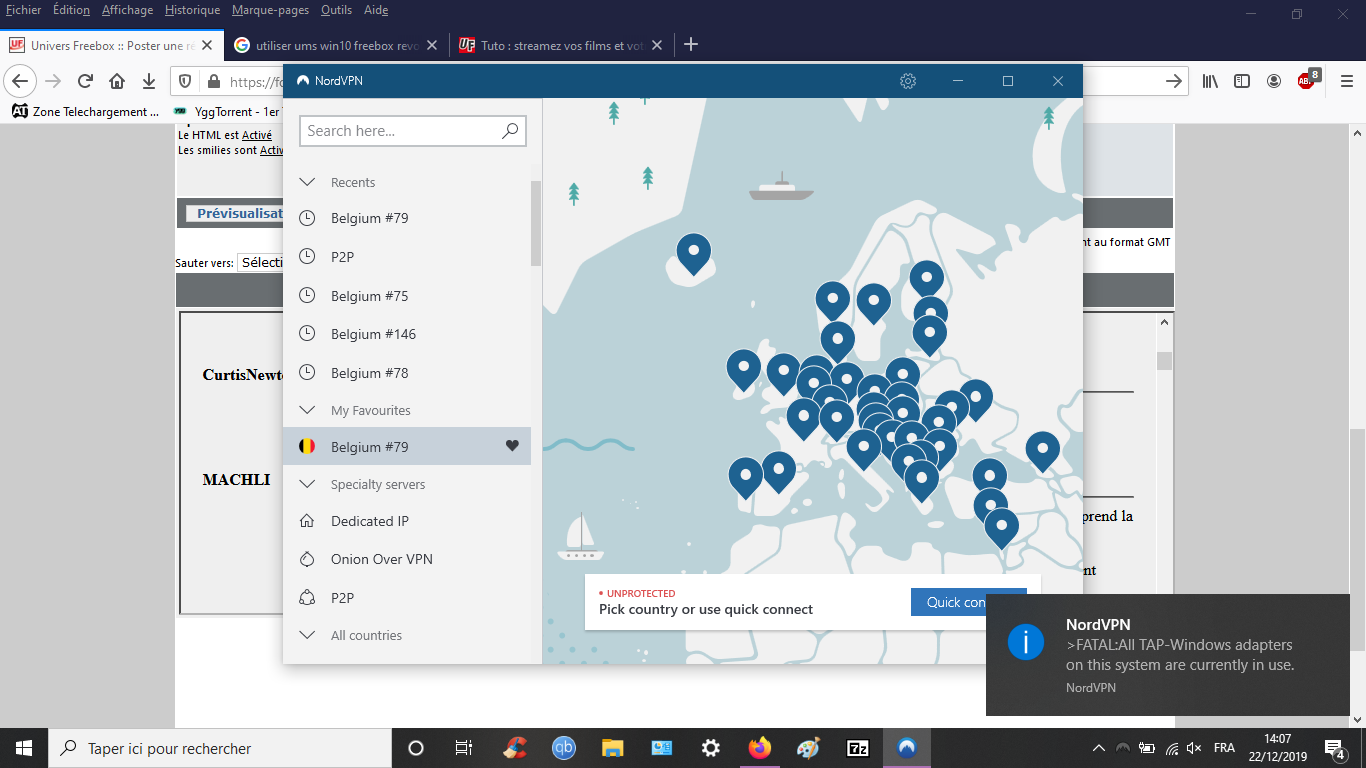This screenshot has height=768, width=1366.
Task: Click the search magnifier icon in NordVPN
Action: (510, 131)
